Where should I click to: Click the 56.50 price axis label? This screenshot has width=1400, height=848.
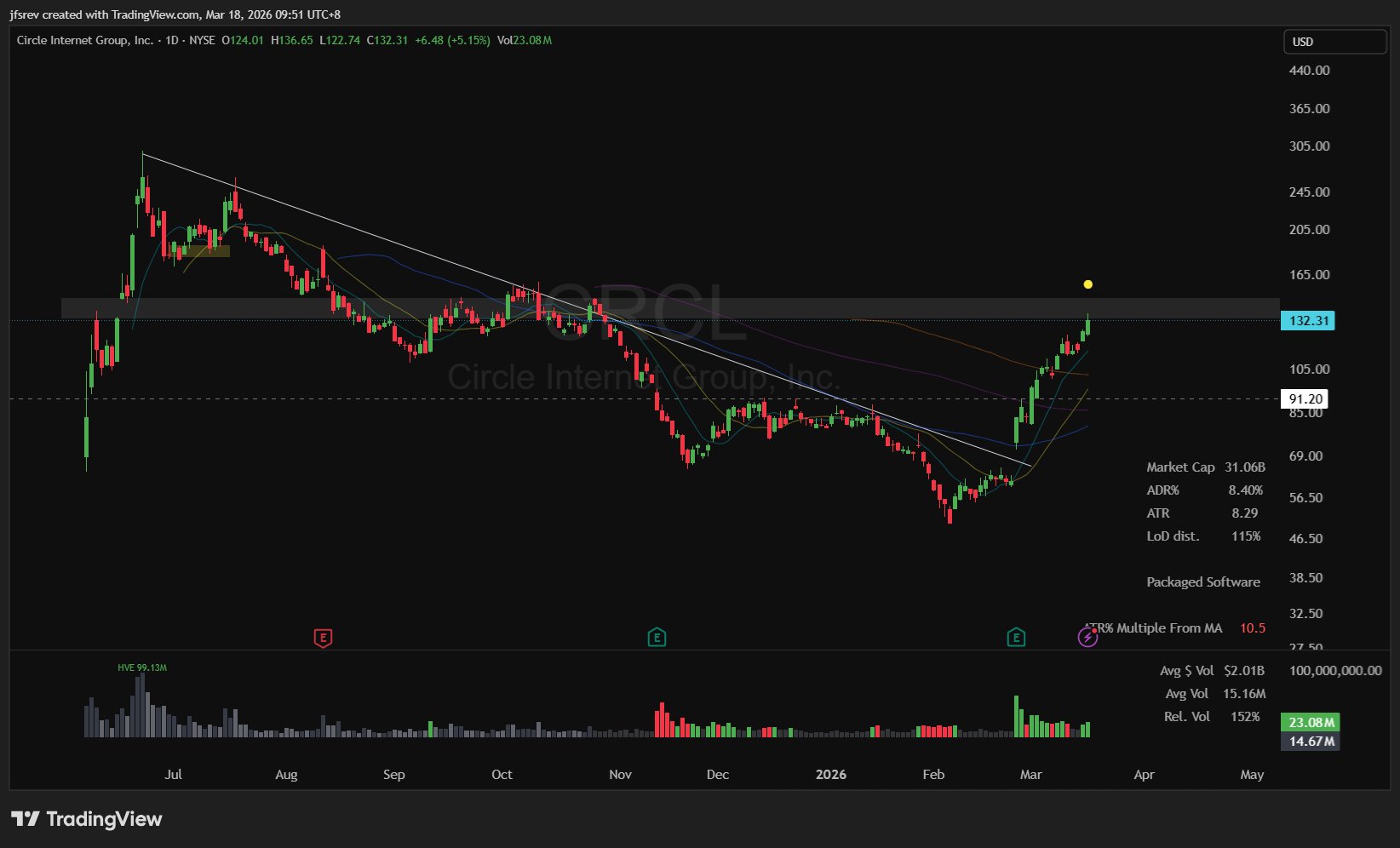click(1306, 498)
